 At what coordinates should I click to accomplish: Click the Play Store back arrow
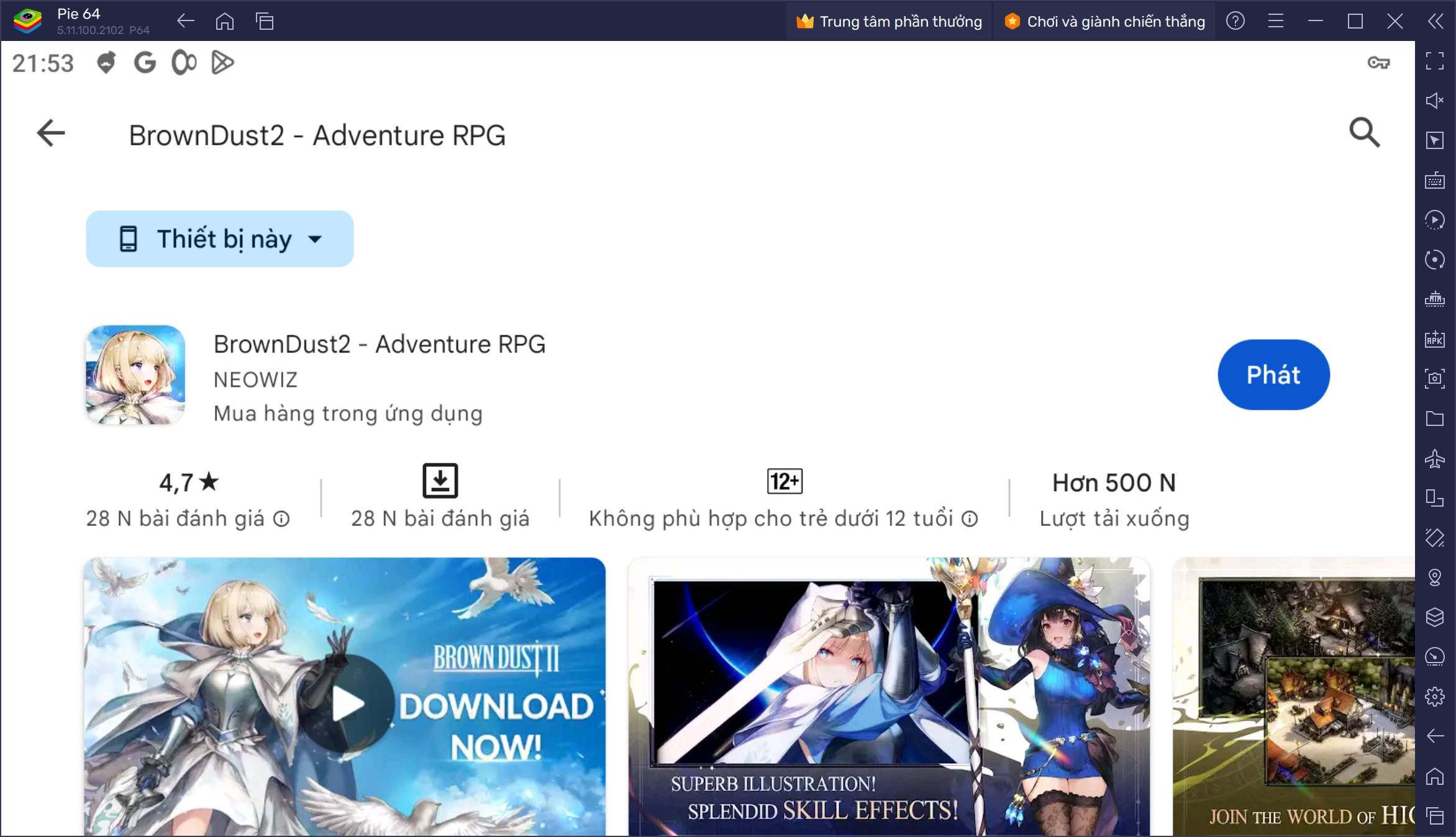pyautogui.click(x=51, y=133)
